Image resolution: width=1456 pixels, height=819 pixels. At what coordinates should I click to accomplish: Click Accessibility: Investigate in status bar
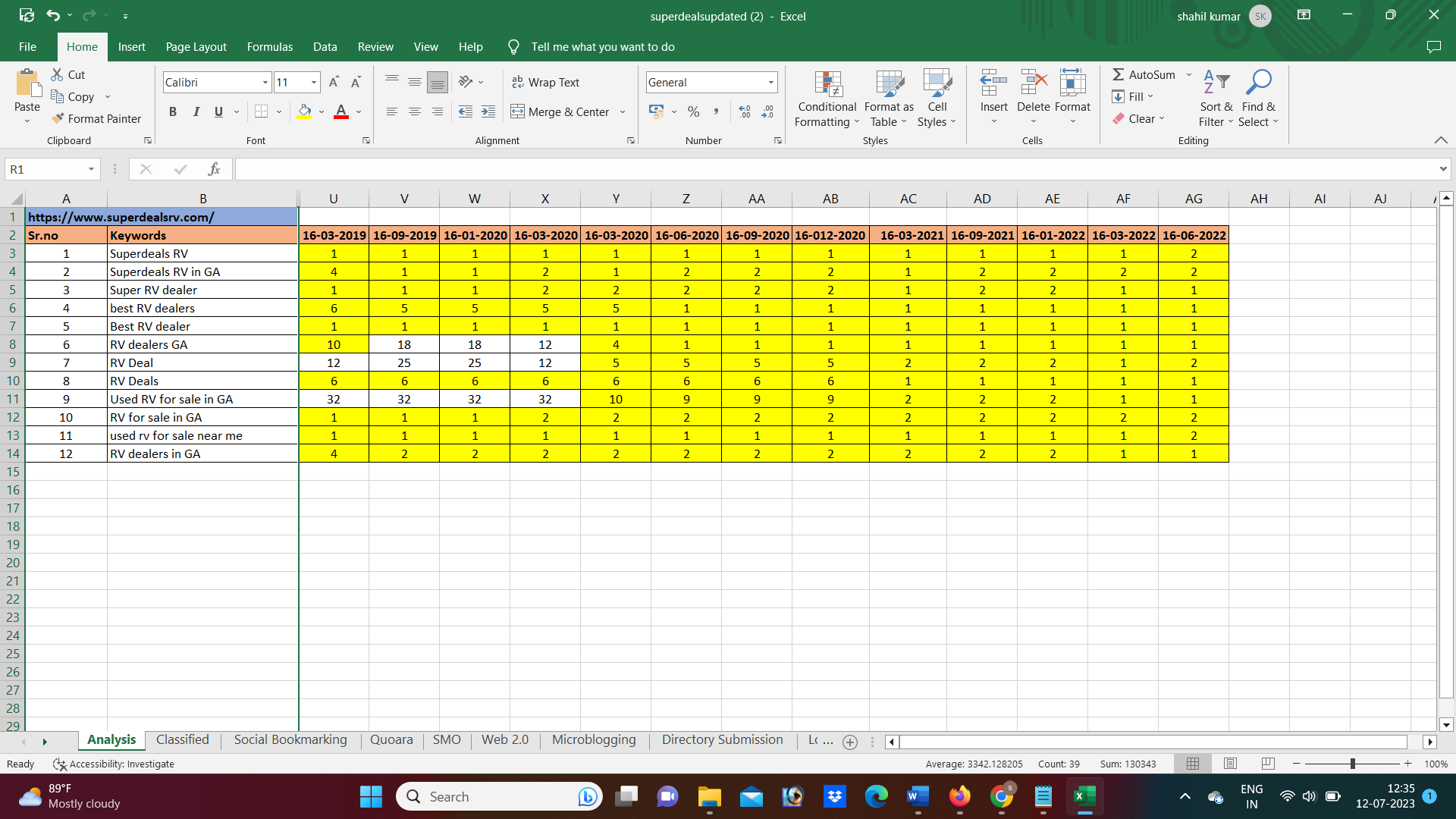point(114,764)
